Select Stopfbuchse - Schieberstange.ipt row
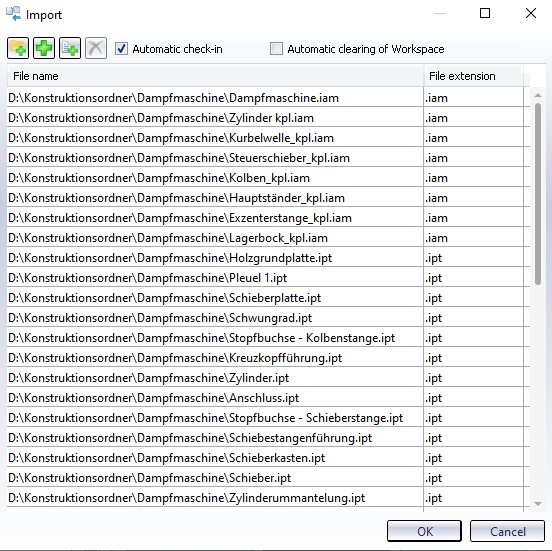 pos(268,418)
